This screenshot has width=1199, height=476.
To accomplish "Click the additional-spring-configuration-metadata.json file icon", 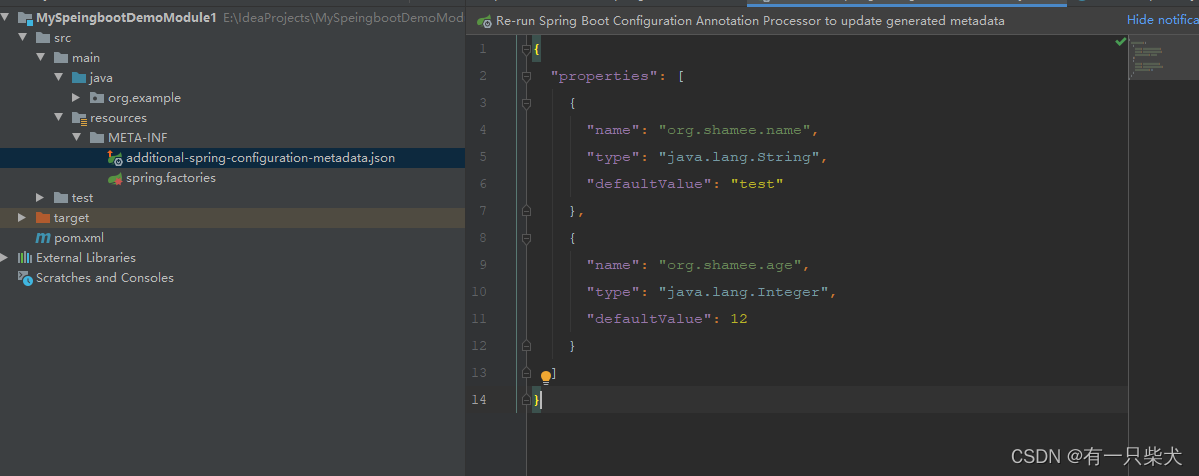I will point(115,158).
